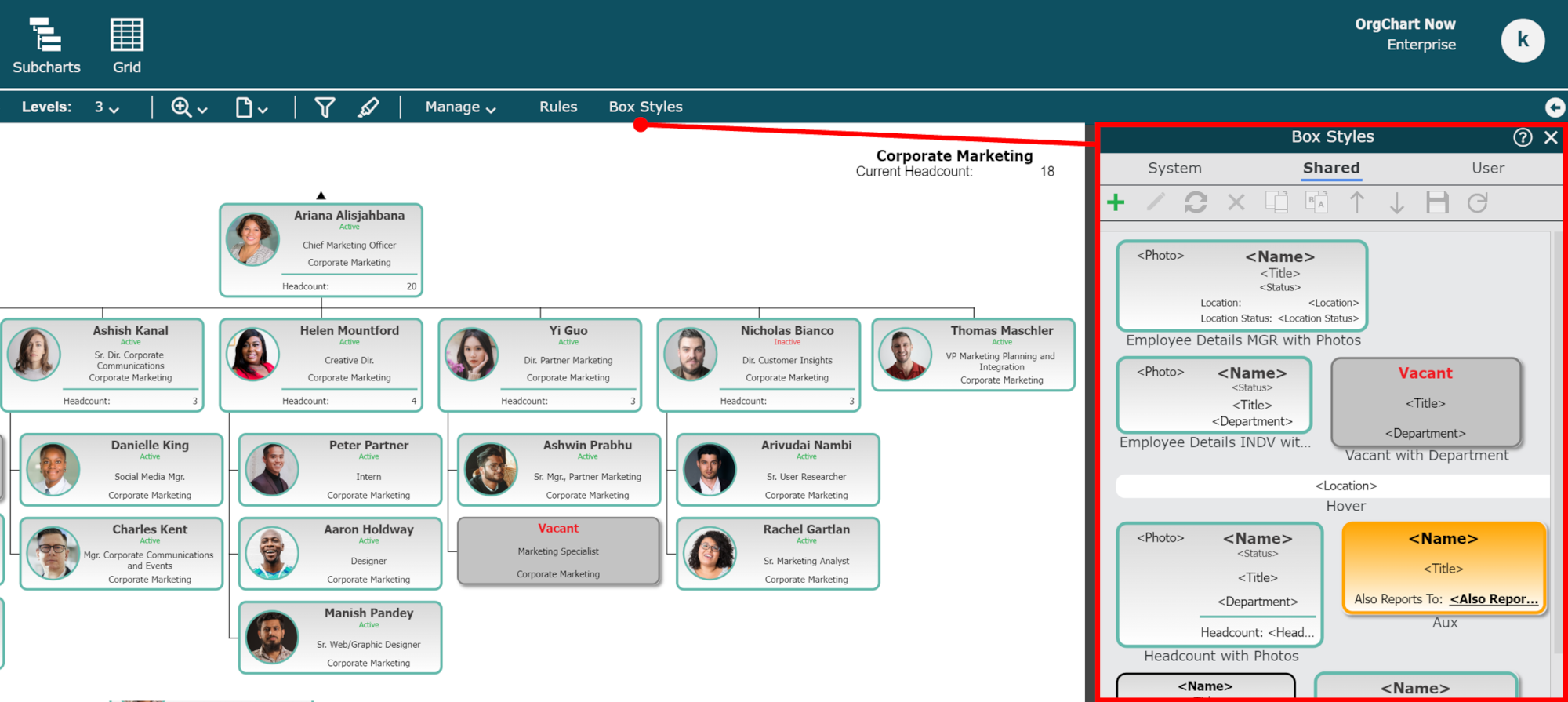Select the Hover location style
Image resolution: width=1568 pixels, height=702 pixels.
1333,486
